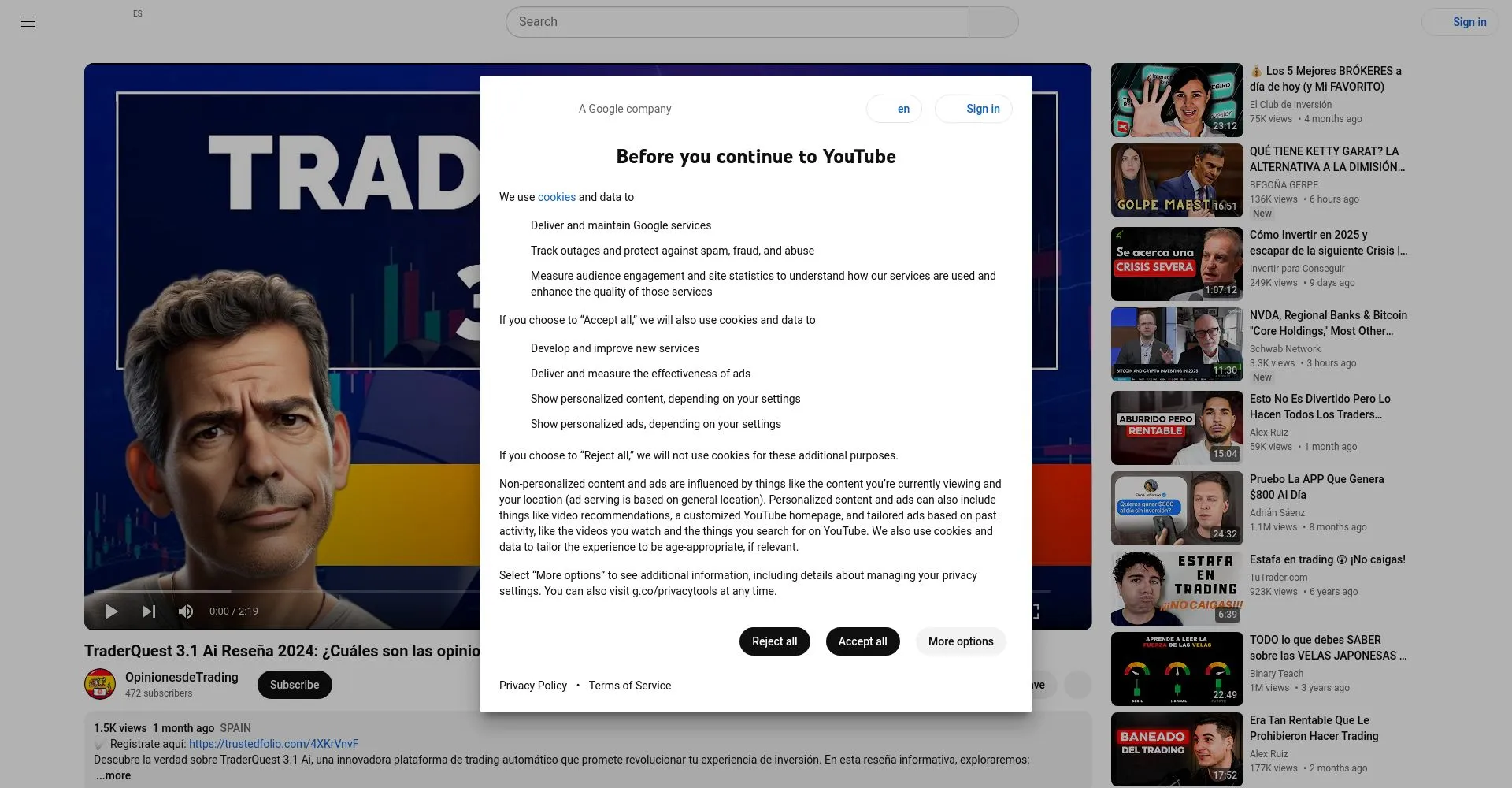Reject all cookies
1512x788 pixels.
coord(774,641)
